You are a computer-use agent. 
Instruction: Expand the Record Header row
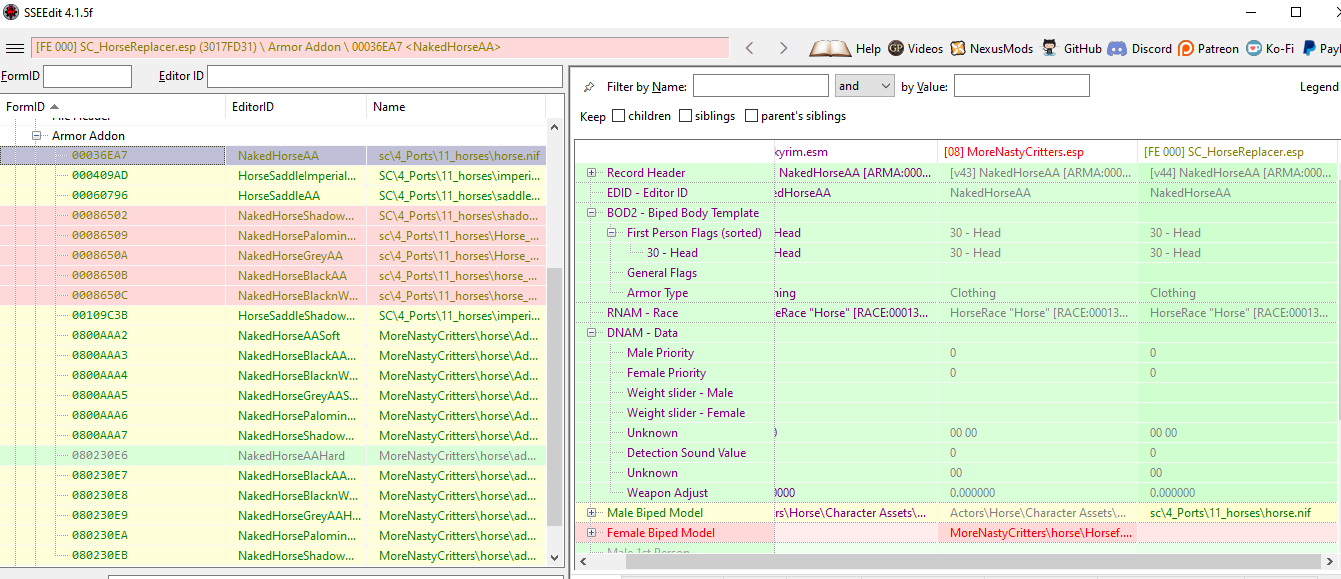592,173
